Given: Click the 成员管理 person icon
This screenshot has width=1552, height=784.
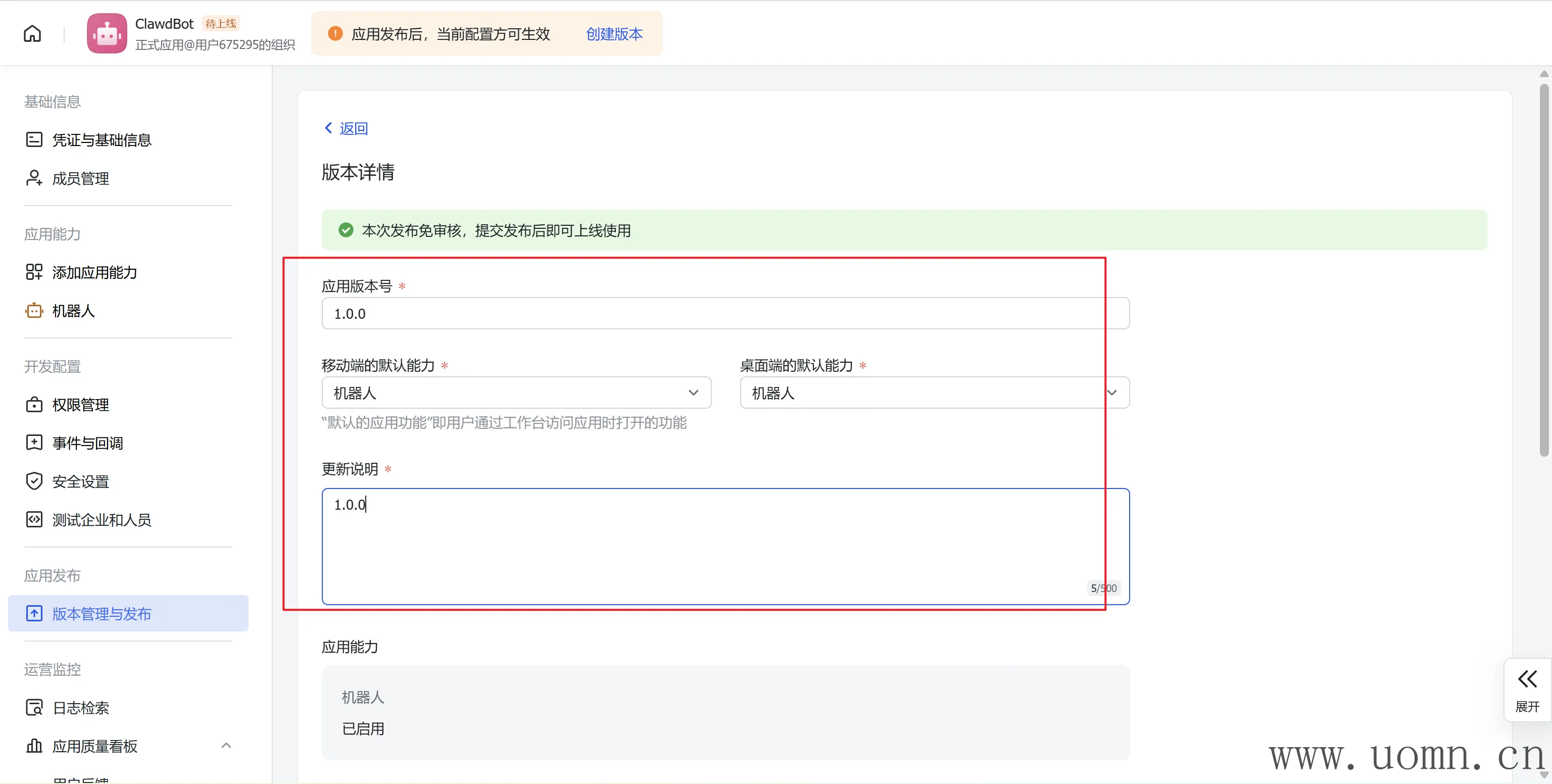Looking at the screenshot, I should coord(34,178).
